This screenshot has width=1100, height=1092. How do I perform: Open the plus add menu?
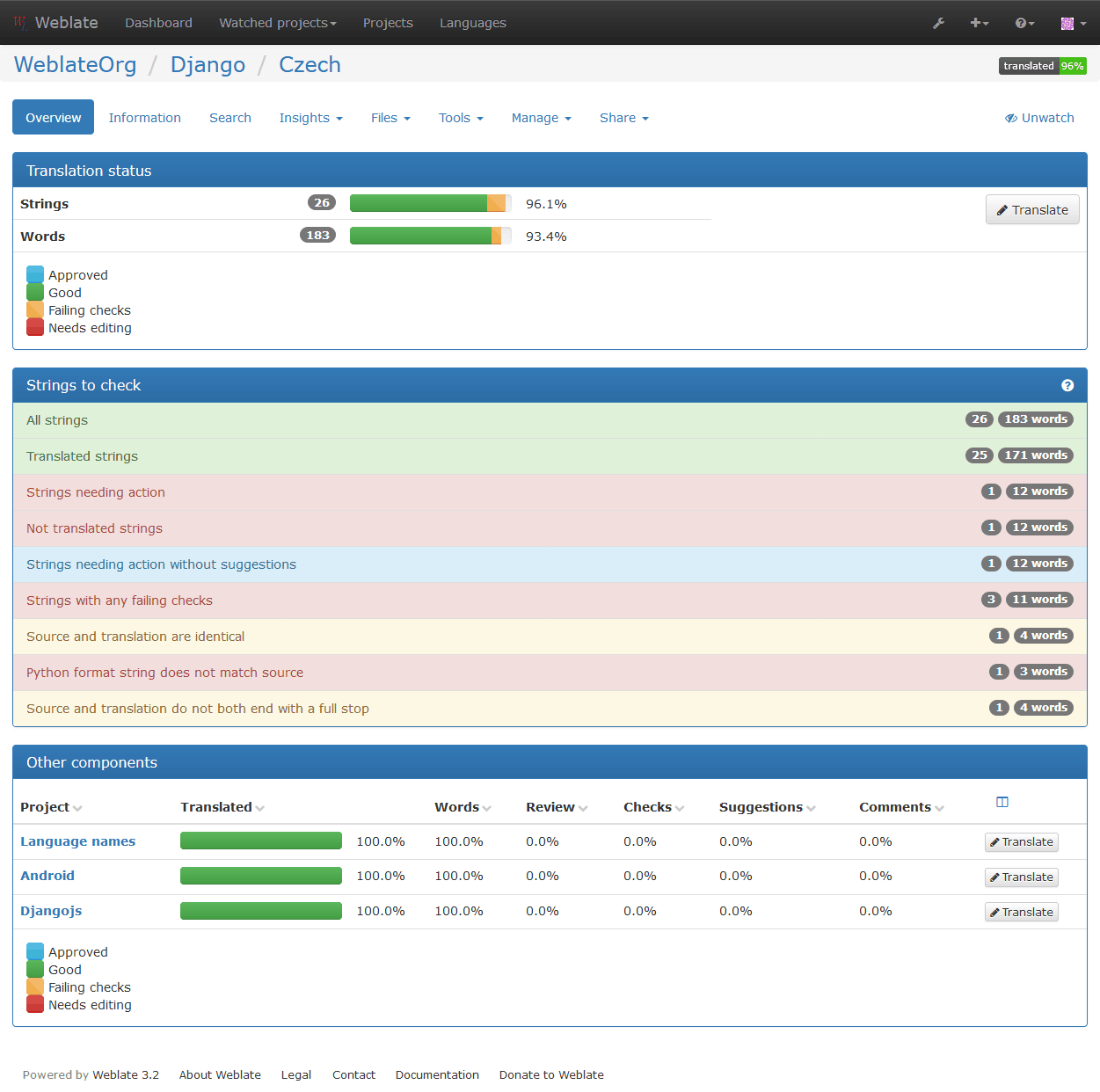(x=979, y=23)
